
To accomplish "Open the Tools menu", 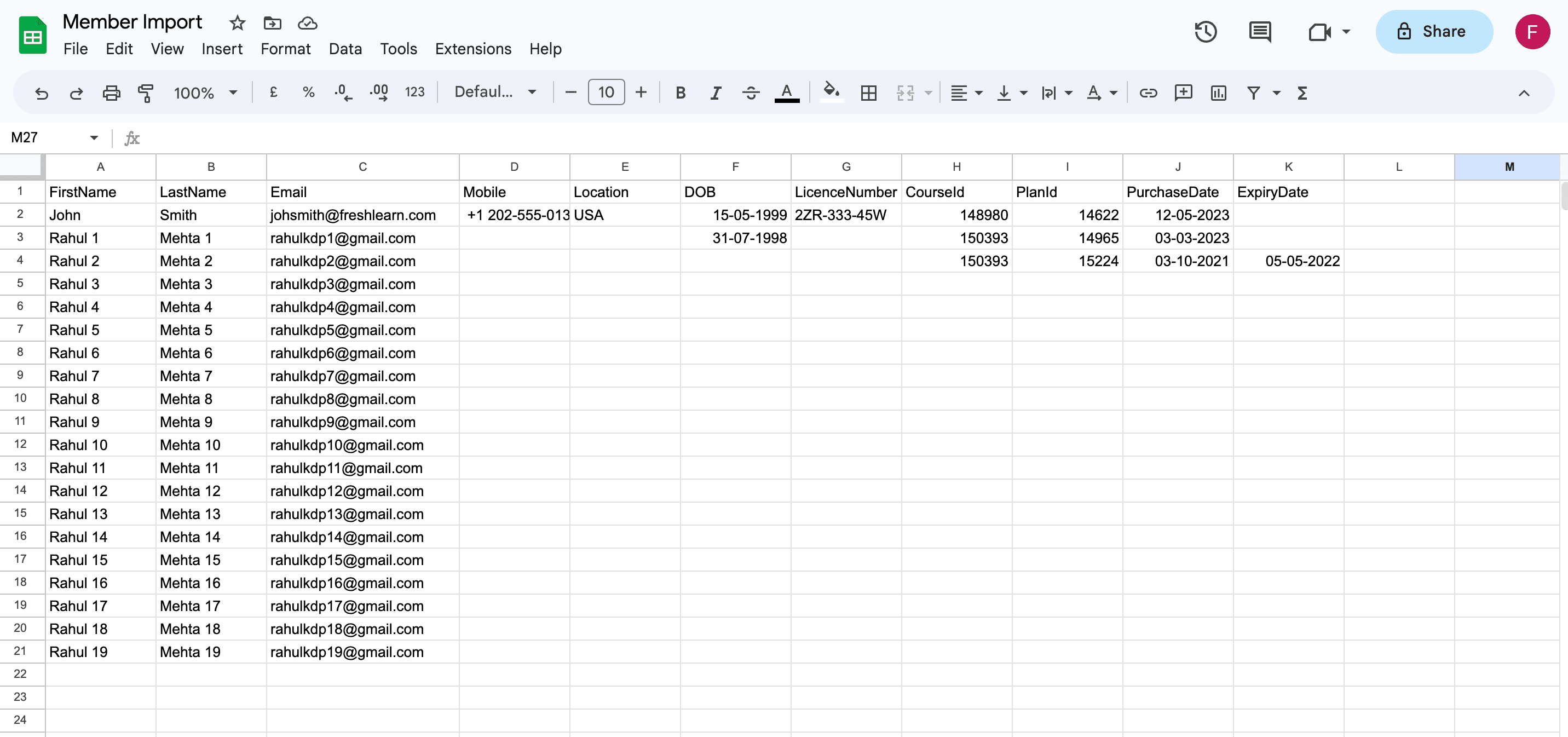I will point(398,49).
